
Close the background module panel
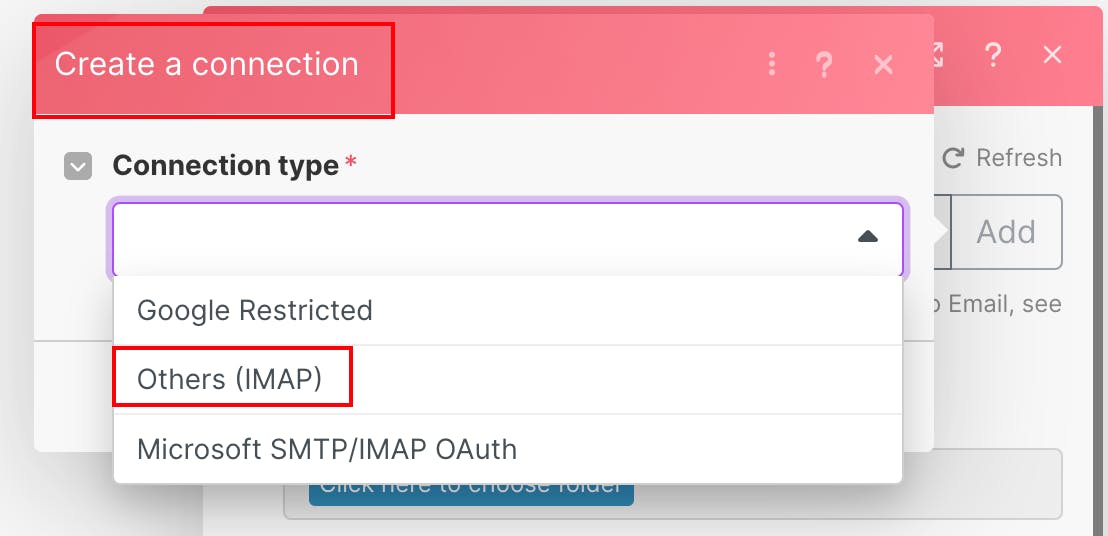1052,54
